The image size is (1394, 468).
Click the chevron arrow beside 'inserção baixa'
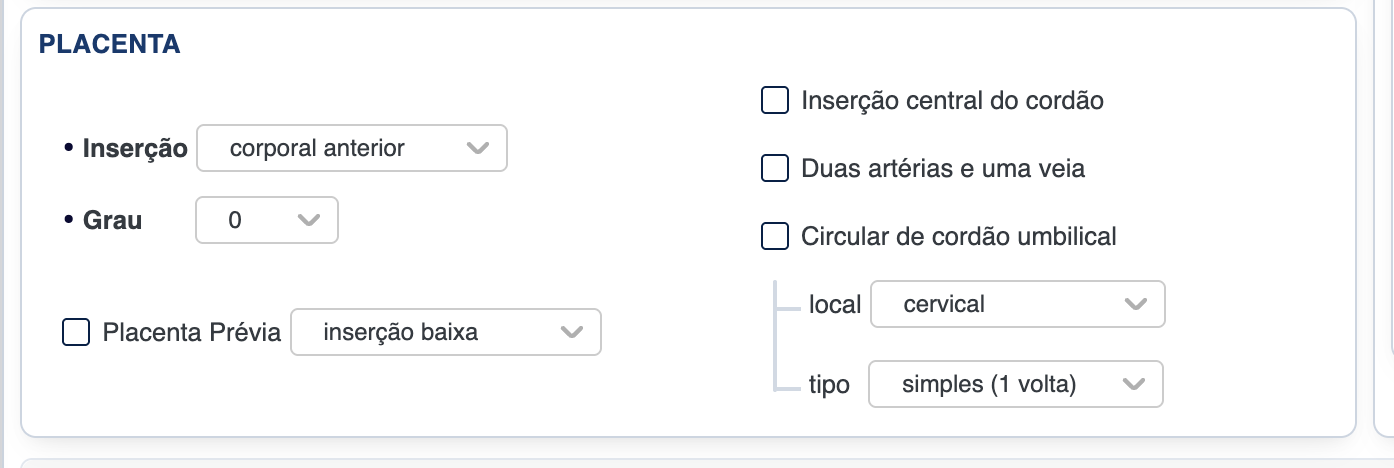(571, 332)
